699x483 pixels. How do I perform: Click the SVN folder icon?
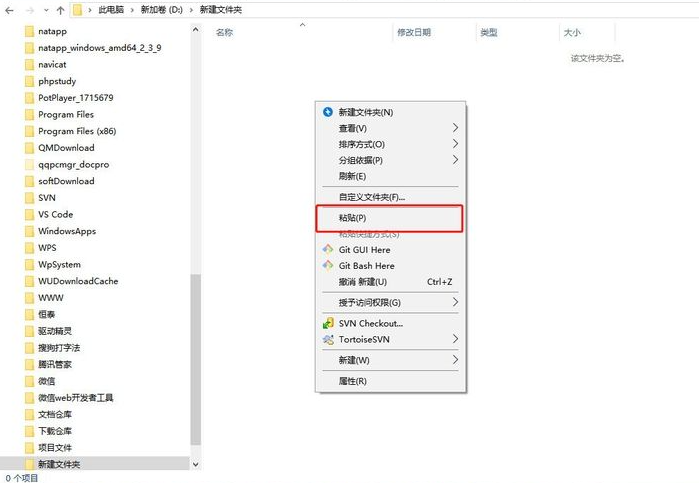coord(29,198)
